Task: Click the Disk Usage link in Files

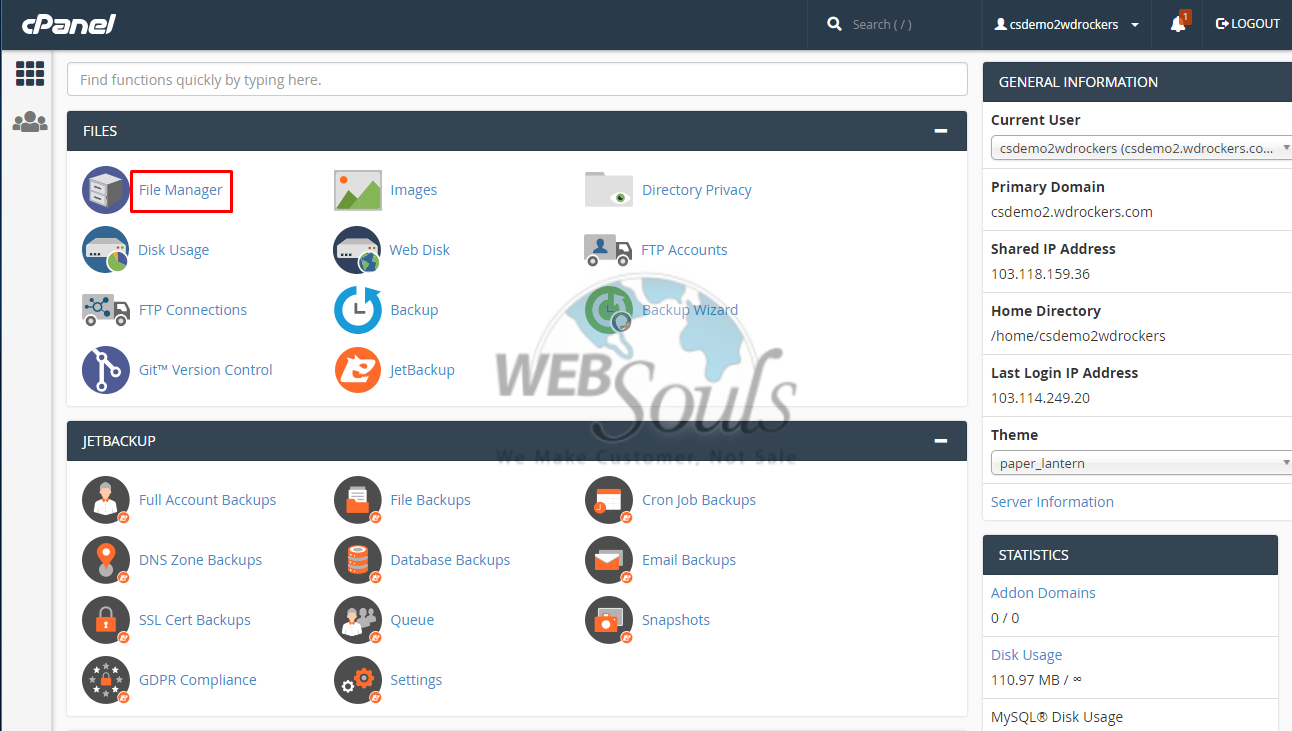Action: pos(174,250)
